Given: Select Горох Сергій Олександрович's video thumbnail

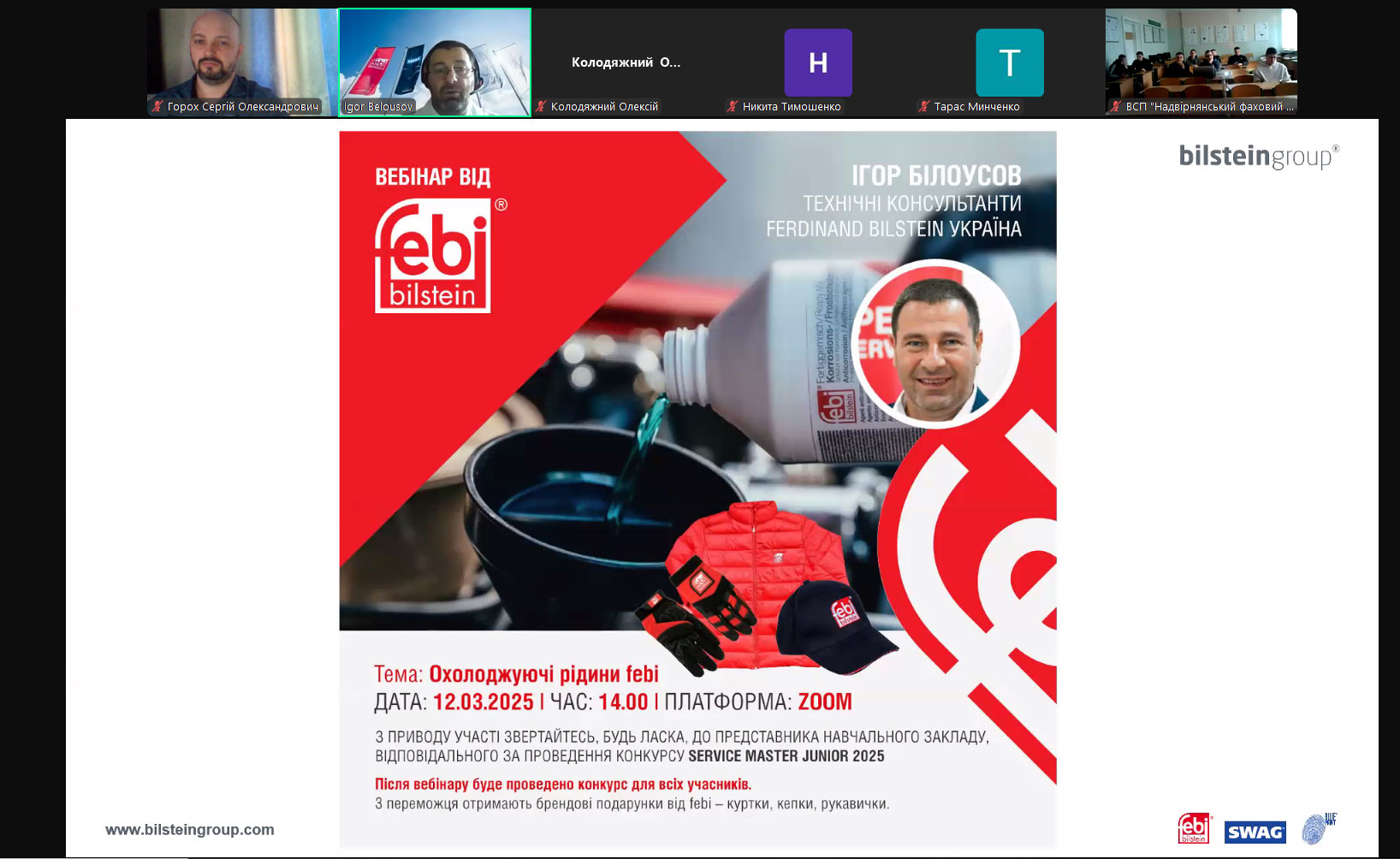Looking at the screenshot, I should click(243, 62).
